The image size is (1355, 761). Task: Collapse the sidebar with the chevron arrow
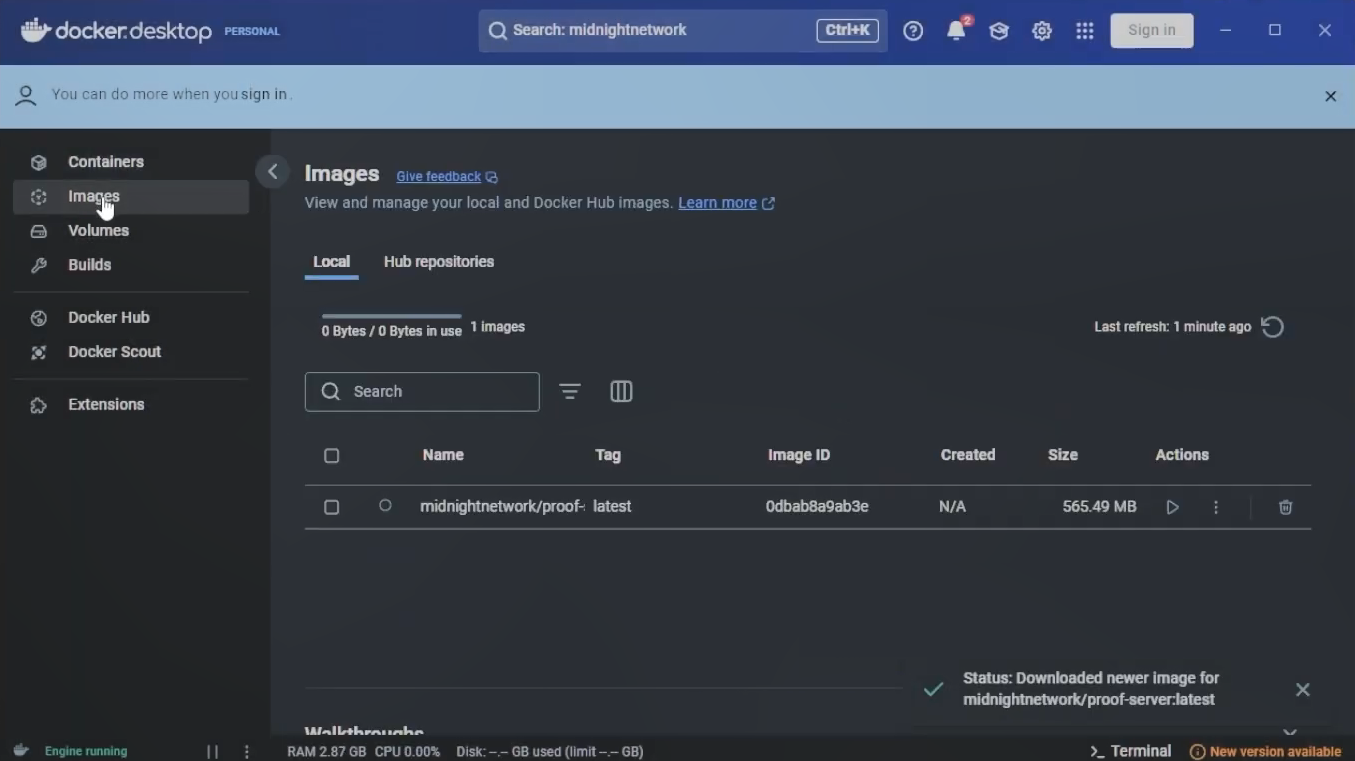tap(272, 171)
